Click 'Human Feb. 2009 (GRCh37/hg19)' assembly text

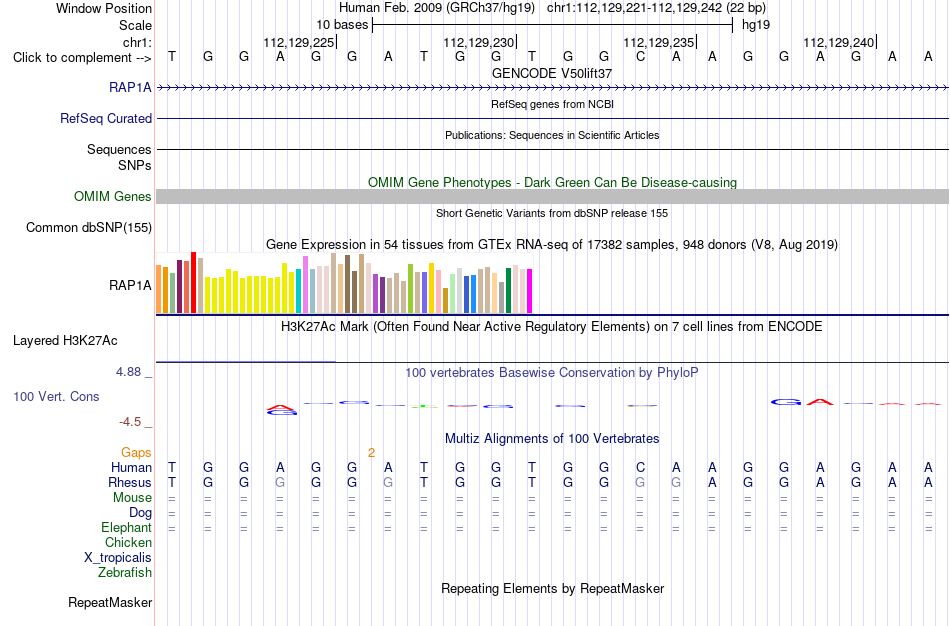[437, 8]
